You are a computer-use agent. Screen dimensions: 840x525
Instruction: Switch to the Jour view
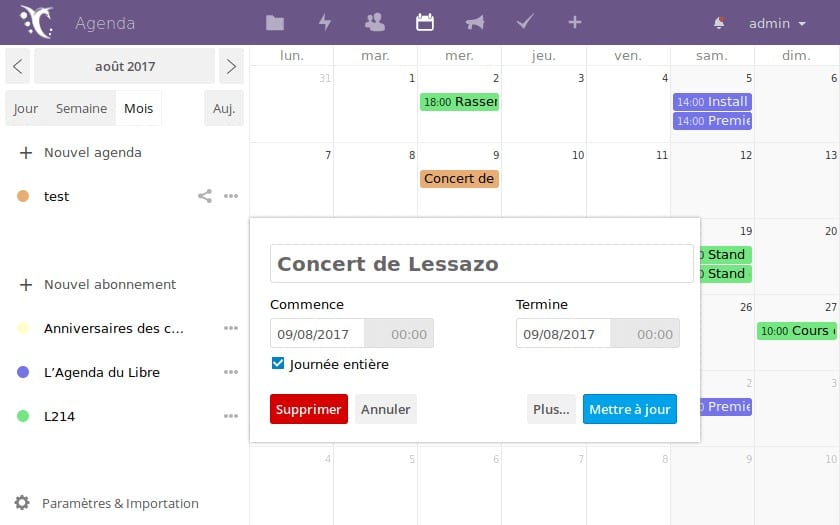26,109
